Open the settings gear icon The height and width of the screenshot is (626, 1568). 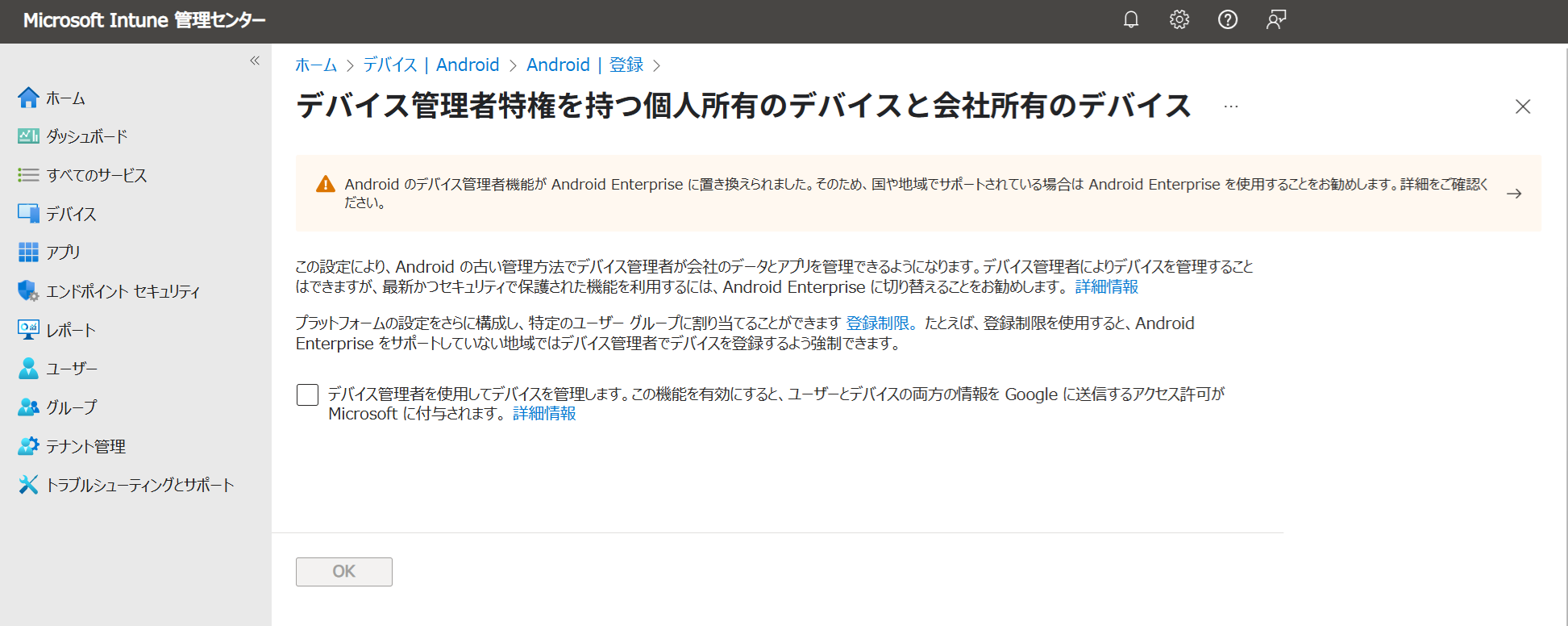(x=1179, y=20)
